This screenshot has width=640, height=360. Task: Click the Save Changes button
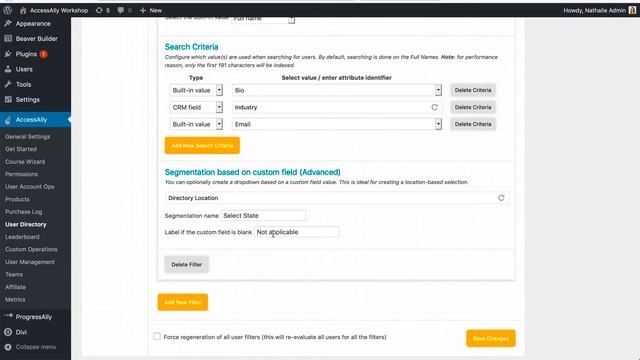(491, 338)
